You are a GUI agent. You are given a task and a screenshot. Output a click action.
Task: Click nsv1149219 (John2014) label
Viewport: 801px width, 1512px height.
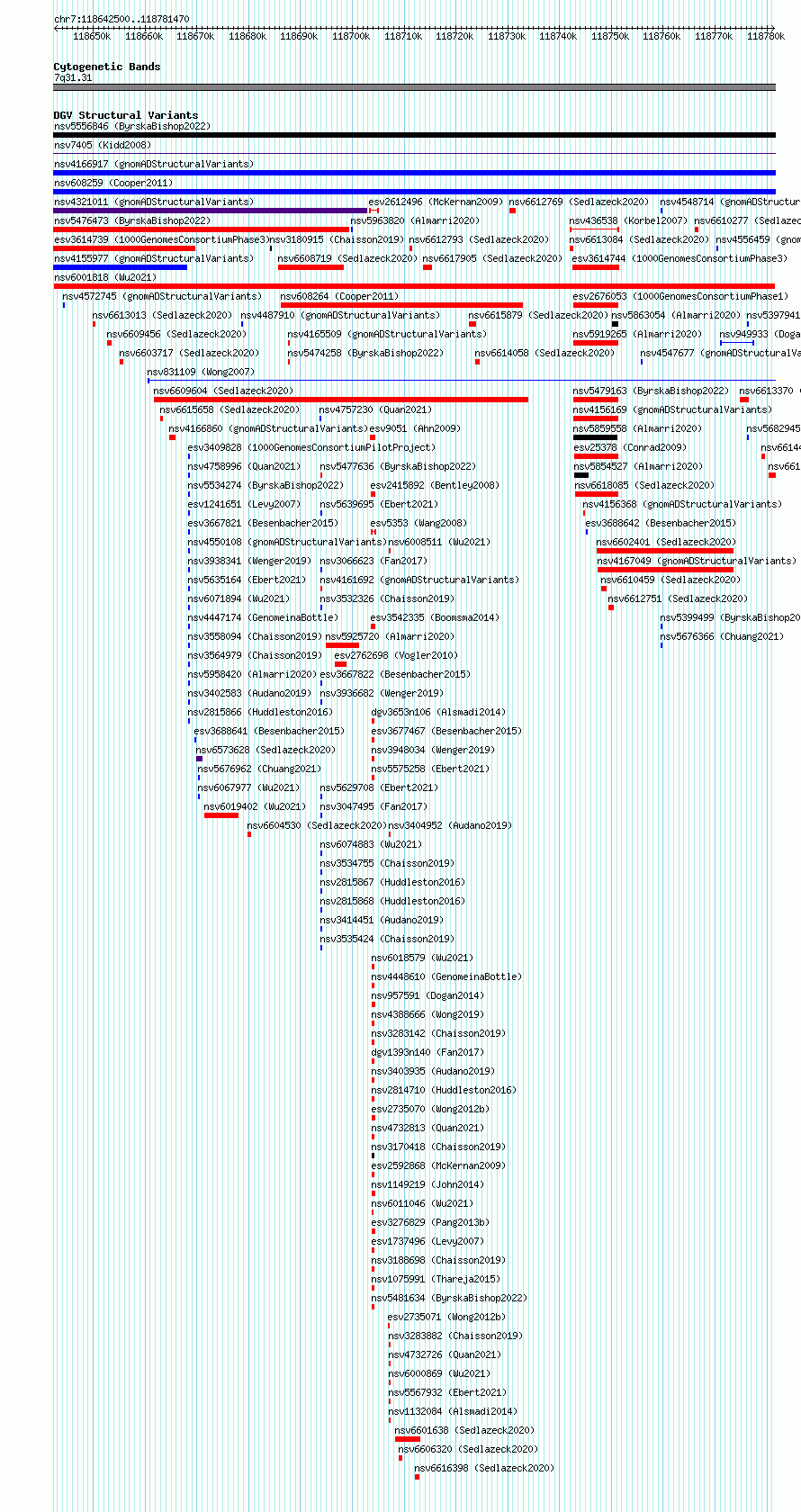point(427,1184)
